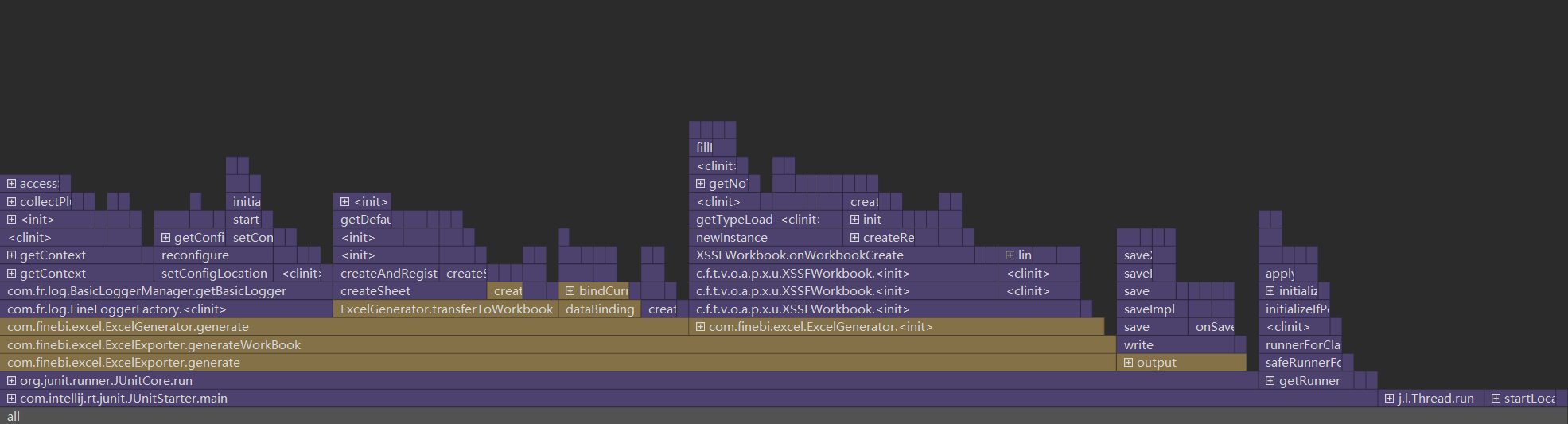Click the plus icon beside bindCurr frame

coord(570,291)
